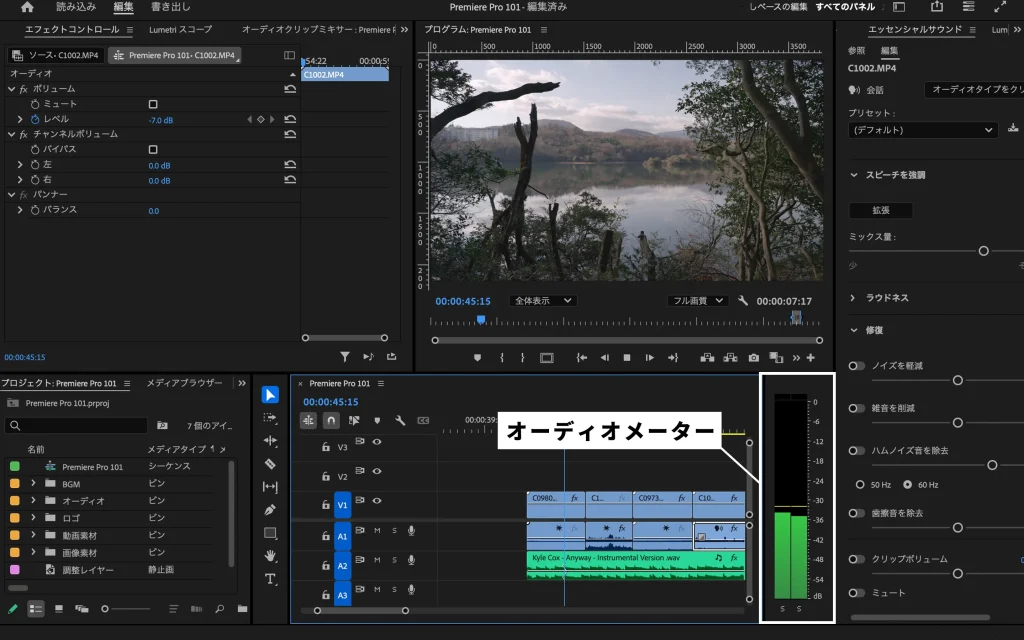Open the 全体表示 zoom level dropdown
This screenshot has height=640, width=1024.
[542, 300]
